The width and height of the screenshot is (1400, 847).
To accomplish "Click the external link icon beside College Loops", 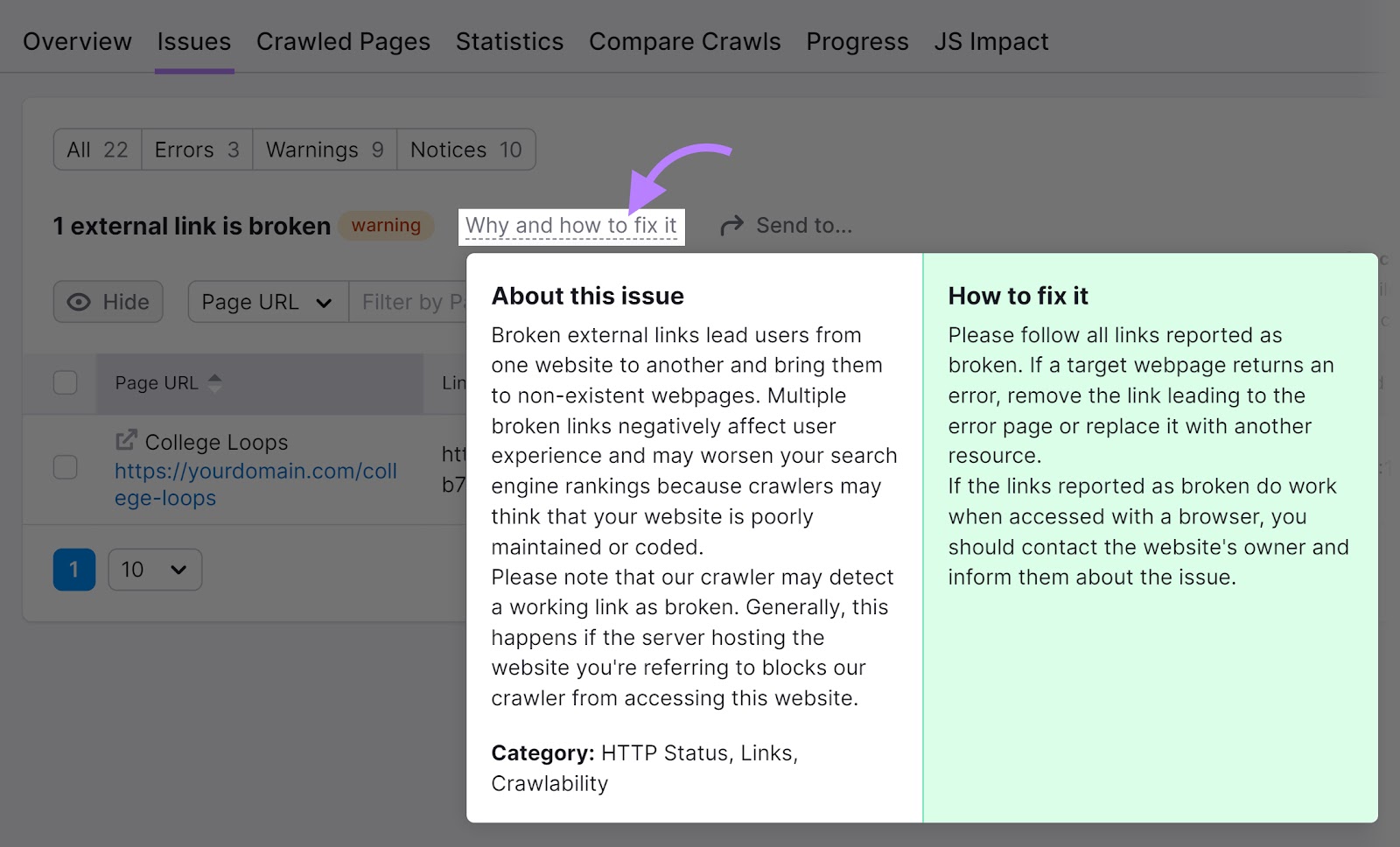I will pos(127,441).
